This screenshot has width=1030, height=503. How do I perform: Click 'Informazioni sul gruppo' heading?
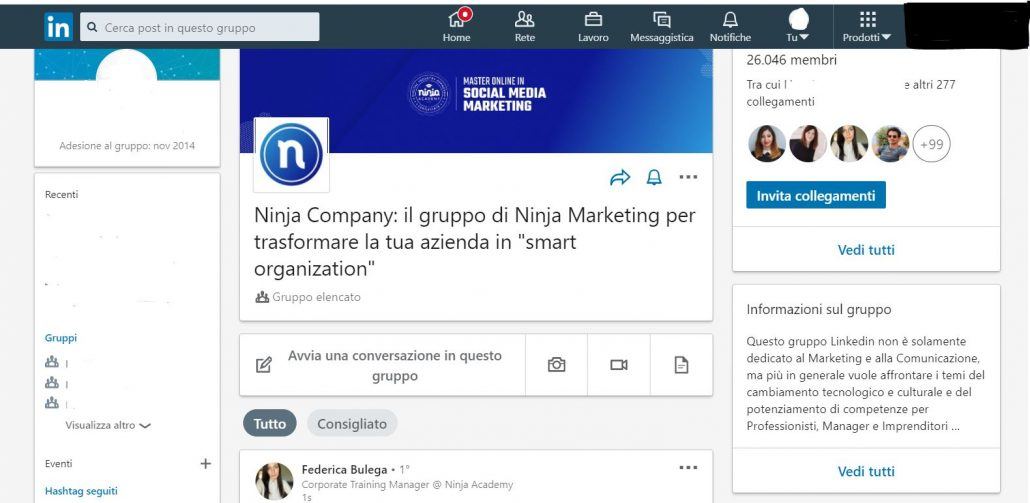point(818,309)
